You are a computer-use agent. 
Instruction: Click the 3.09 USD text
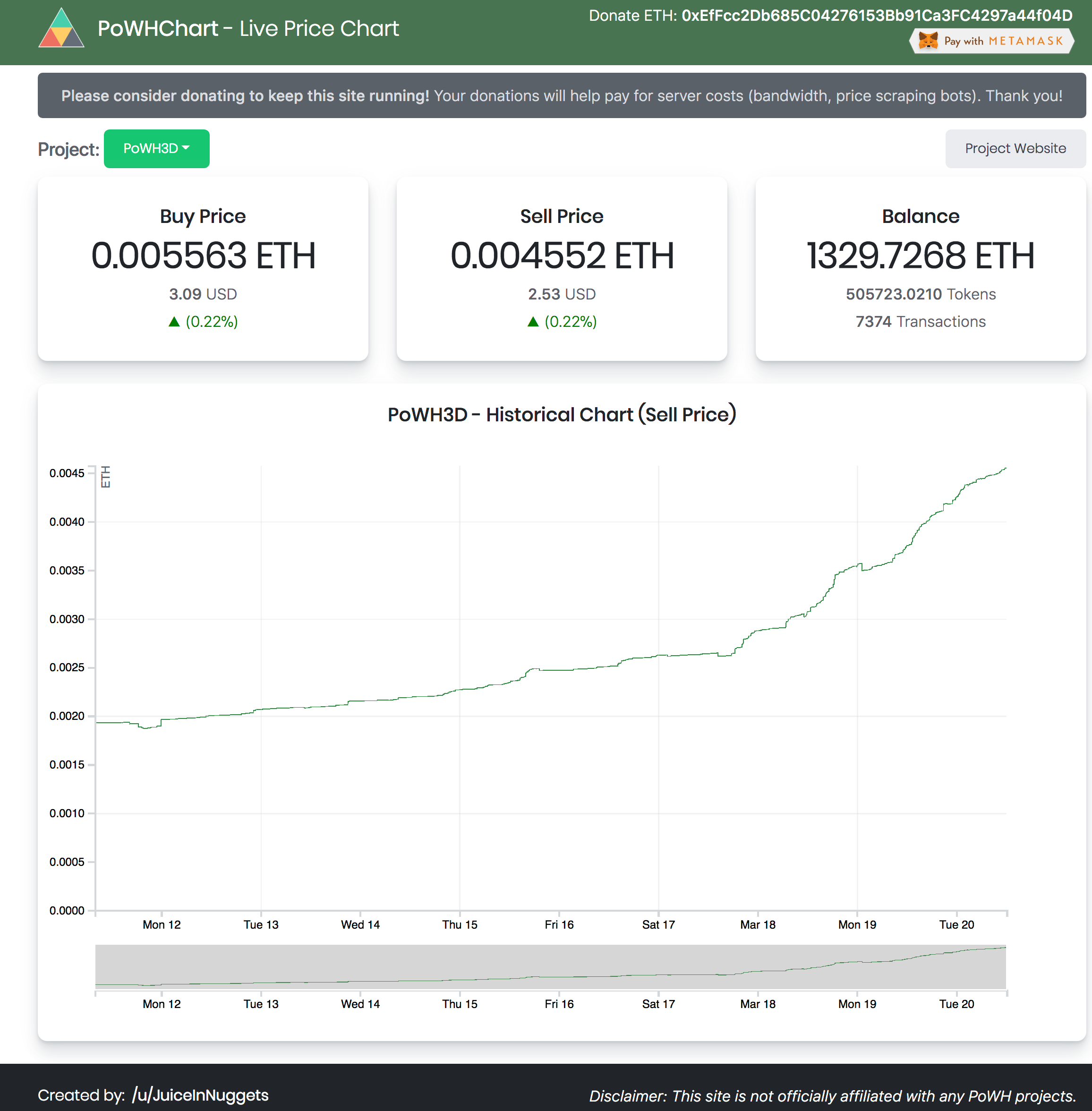tap(203, 294)
